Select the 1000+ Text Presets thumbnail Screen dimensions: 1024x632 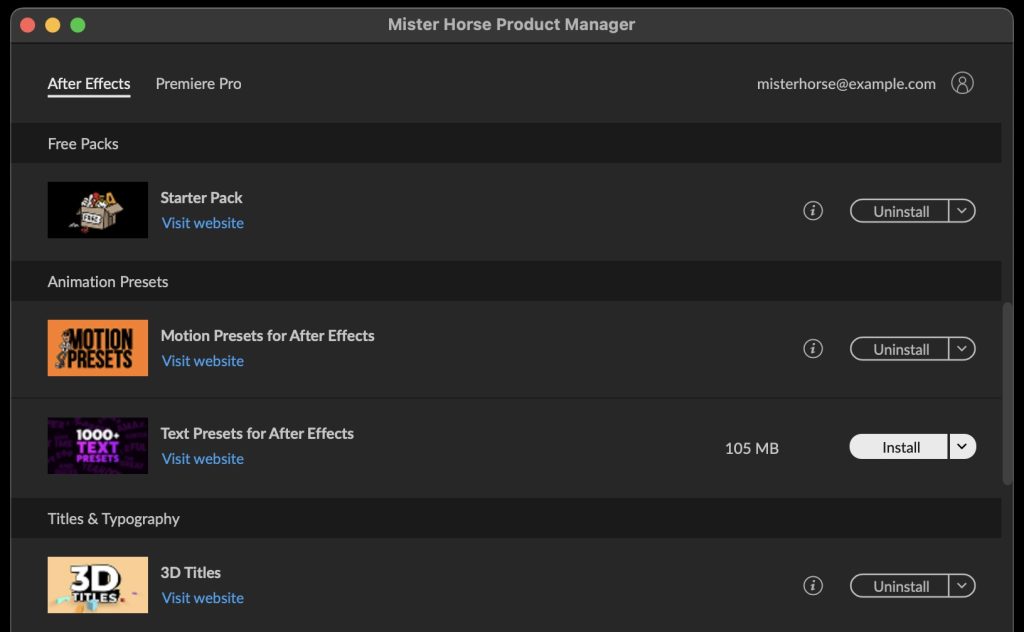98,446
